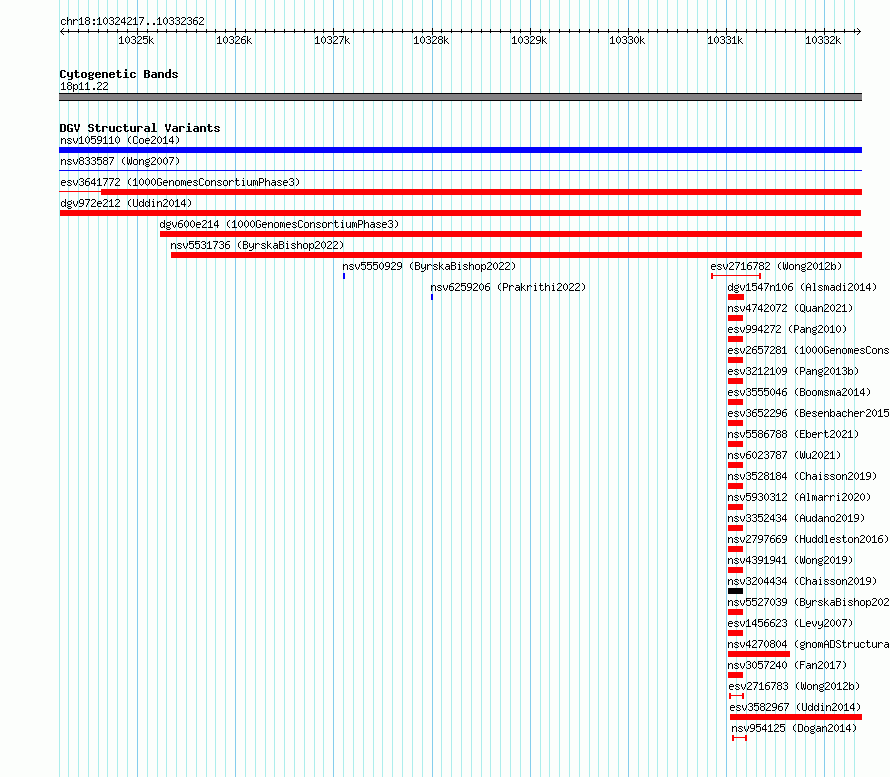This screenshot has width=890, height=777.
Task: Select the nsv833587 (Wong2007) variant label
Action: [120, 161]
